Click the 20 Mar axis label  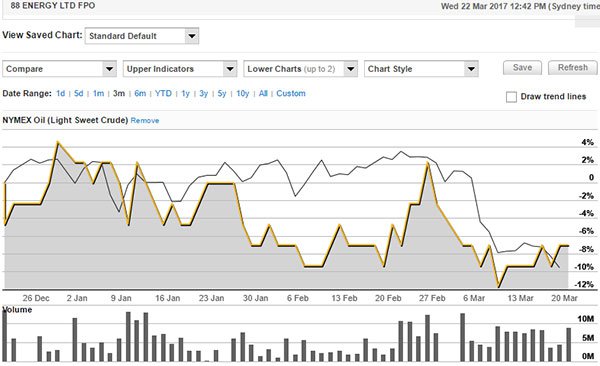[564, 298]
